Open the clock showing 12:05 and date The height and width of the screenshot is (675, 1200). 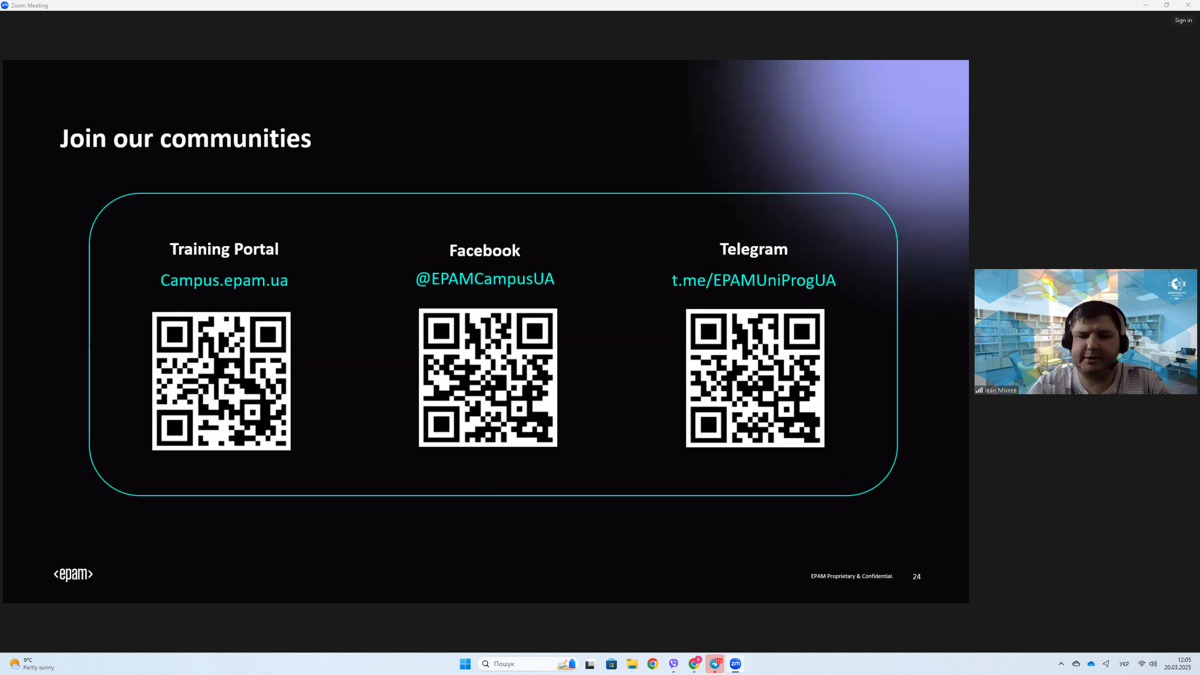tap(1178, 664)
